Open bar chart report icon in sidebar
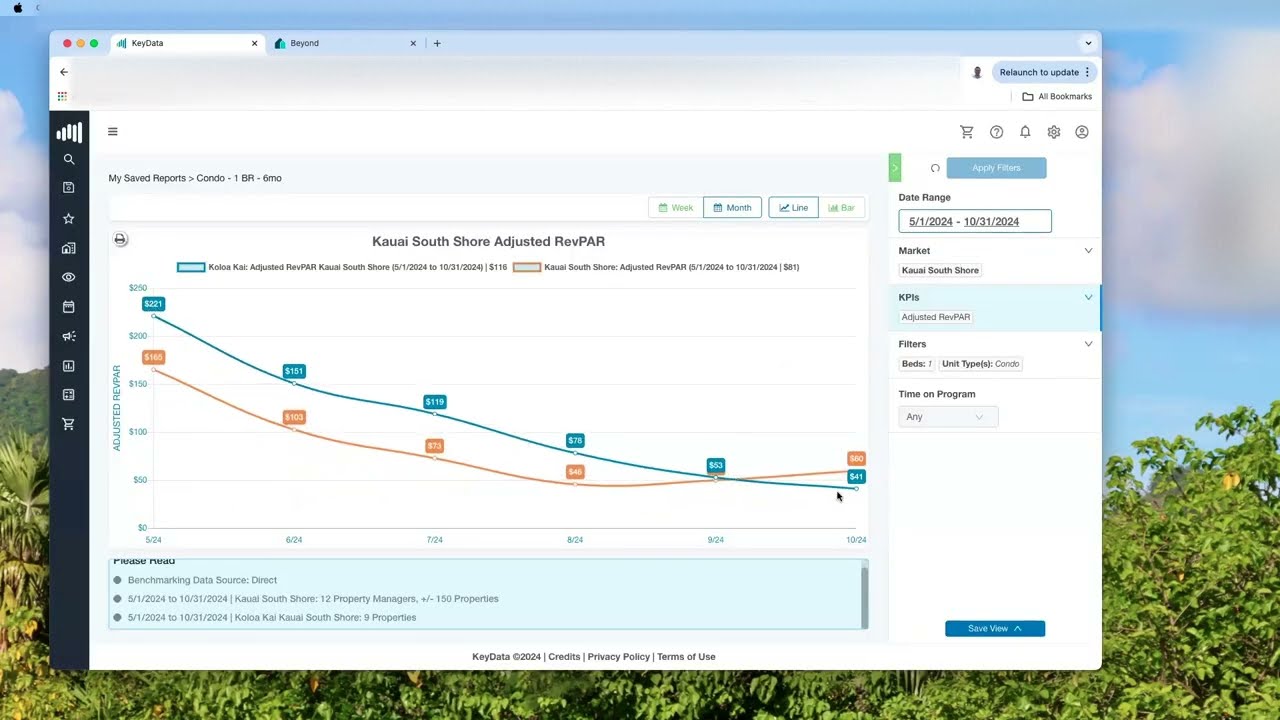This screenshot has width=1280, height=720. click(69, 366)
